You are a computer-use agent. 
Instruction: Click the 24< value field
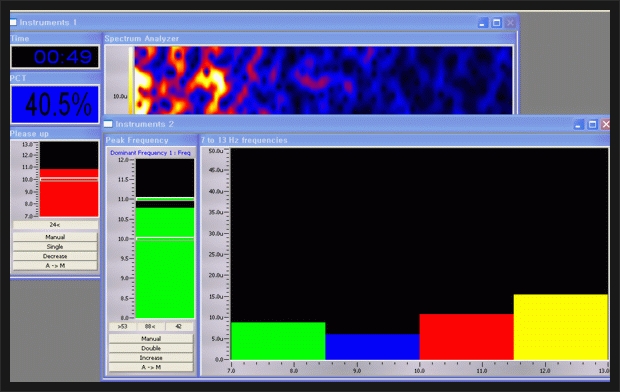pyautogui.click(x=55, y=225)
